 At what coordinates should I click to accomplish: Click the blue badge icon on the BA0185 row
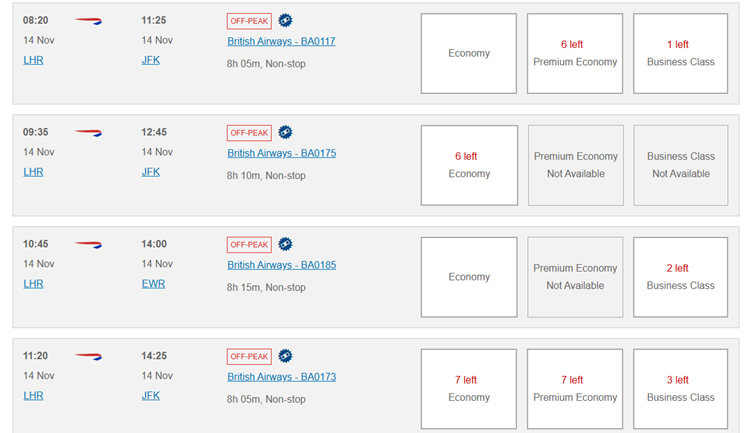285,244
